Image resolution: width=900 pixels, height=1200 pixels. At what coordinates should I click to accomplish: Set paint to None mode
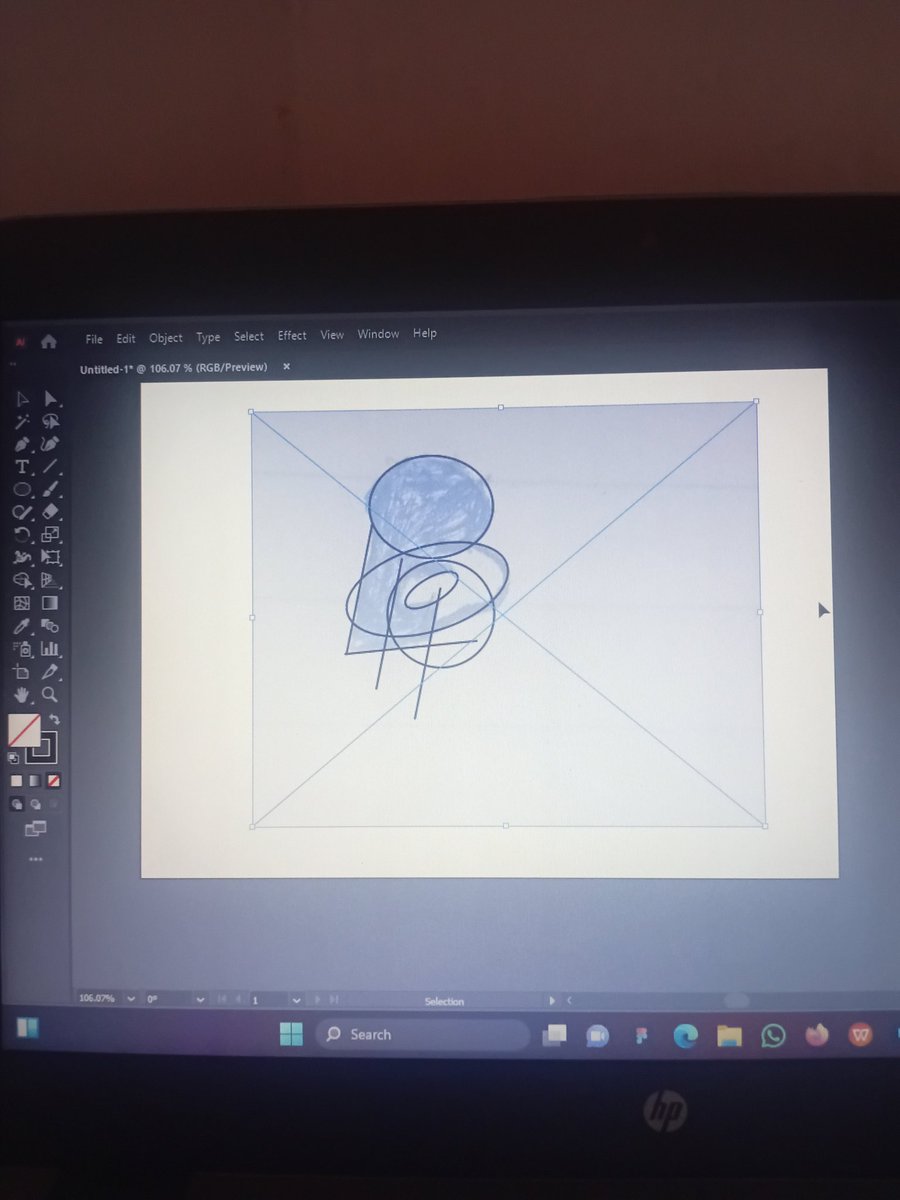pyautogui.click(x=53, y=780)
